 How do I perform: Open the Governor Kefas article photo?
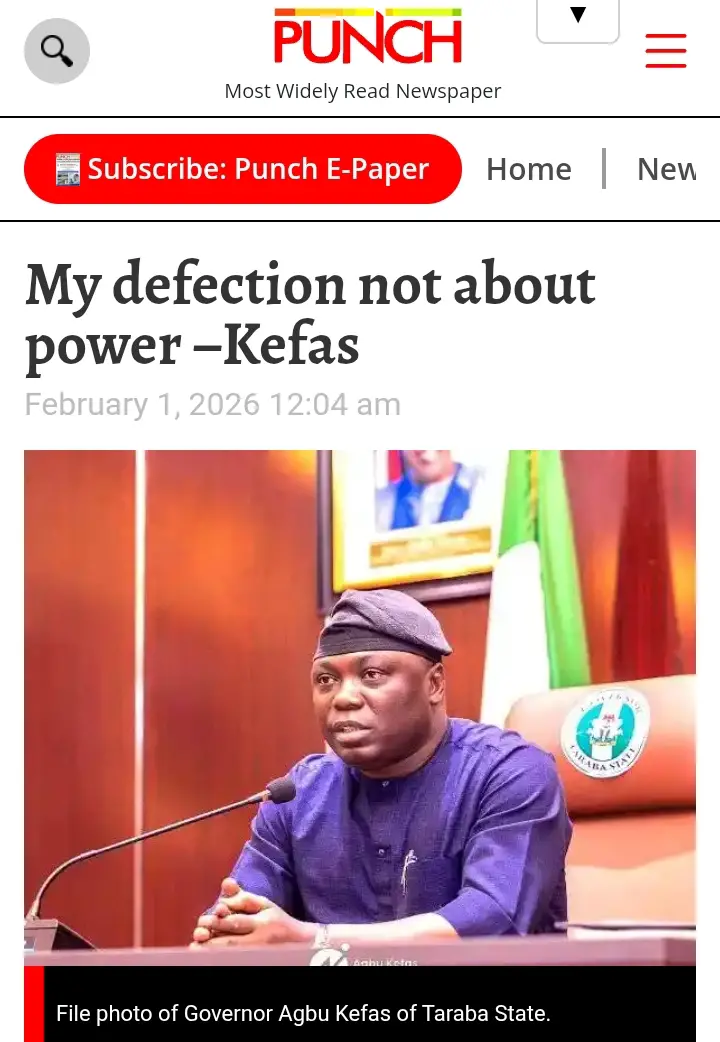tap(360, 708)
